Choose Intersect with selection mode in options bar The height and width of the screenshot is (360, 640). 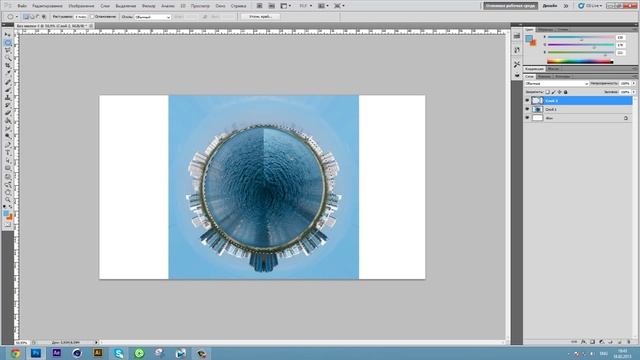44,17
